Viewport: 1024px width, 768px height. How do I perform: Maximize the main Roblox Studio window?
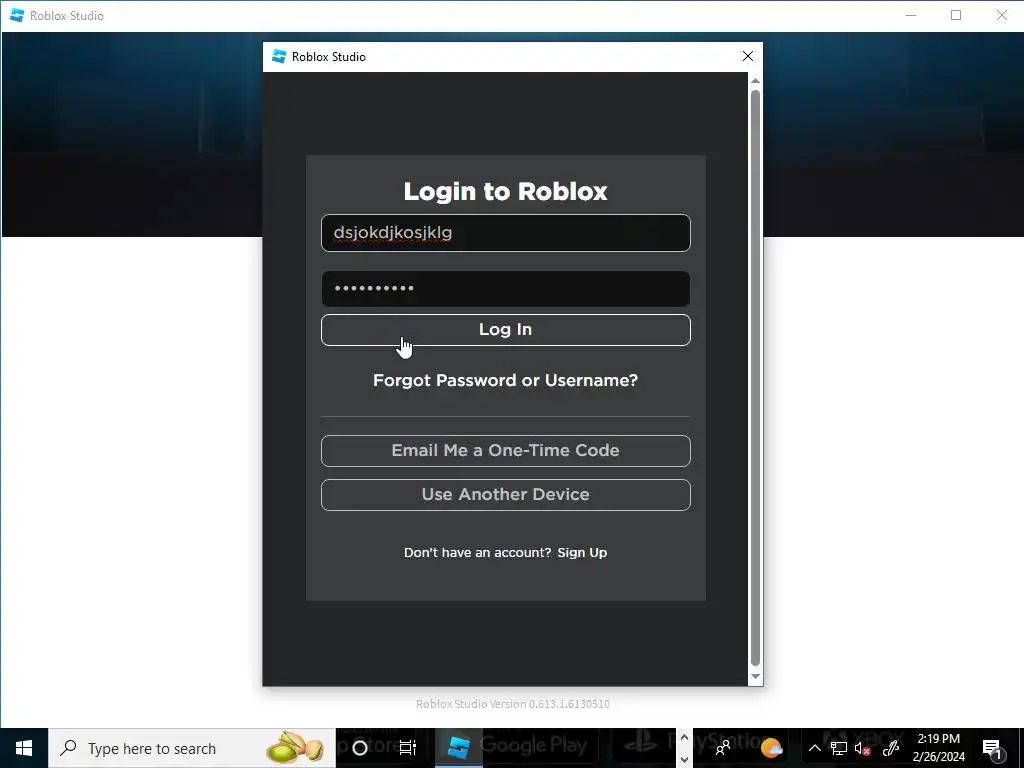coord(956,15)
